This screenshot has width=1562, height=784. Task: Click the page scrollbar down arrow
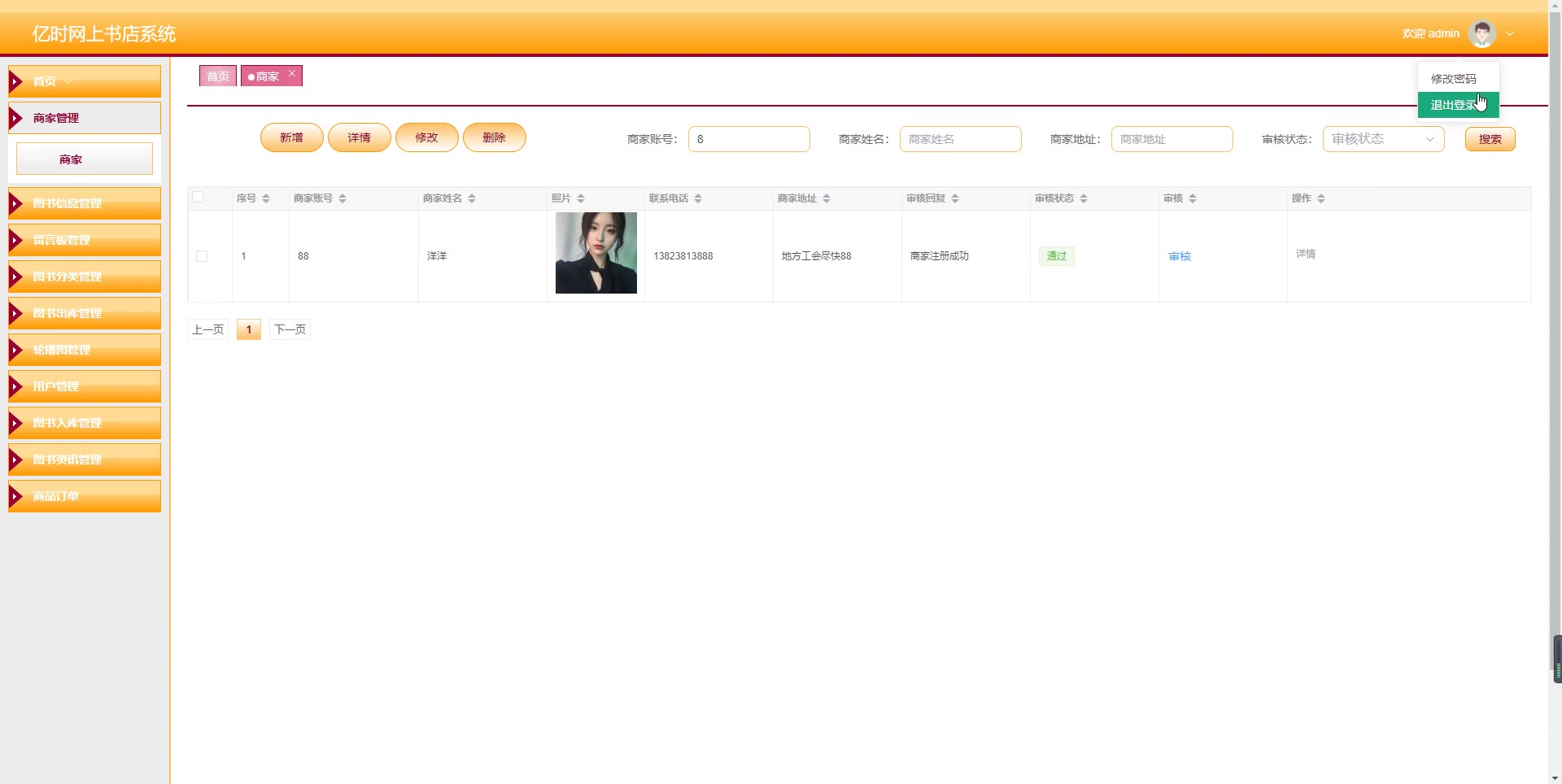click(1555, 777)
